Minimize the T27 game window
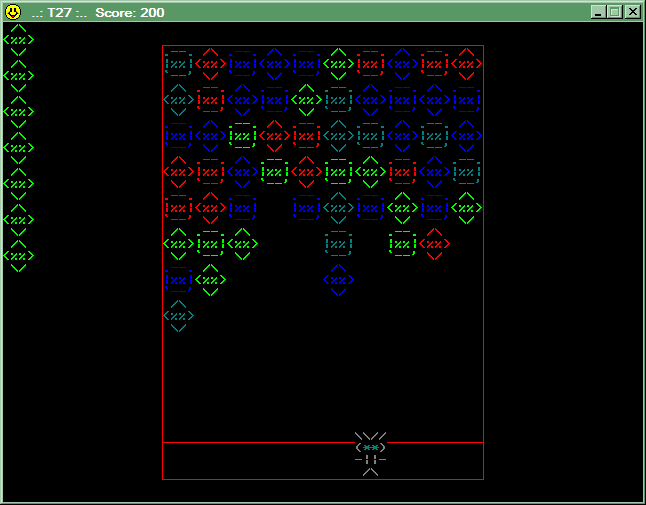Image resolution: width=646 pixels, height=505 pixels. pos(598,12)
